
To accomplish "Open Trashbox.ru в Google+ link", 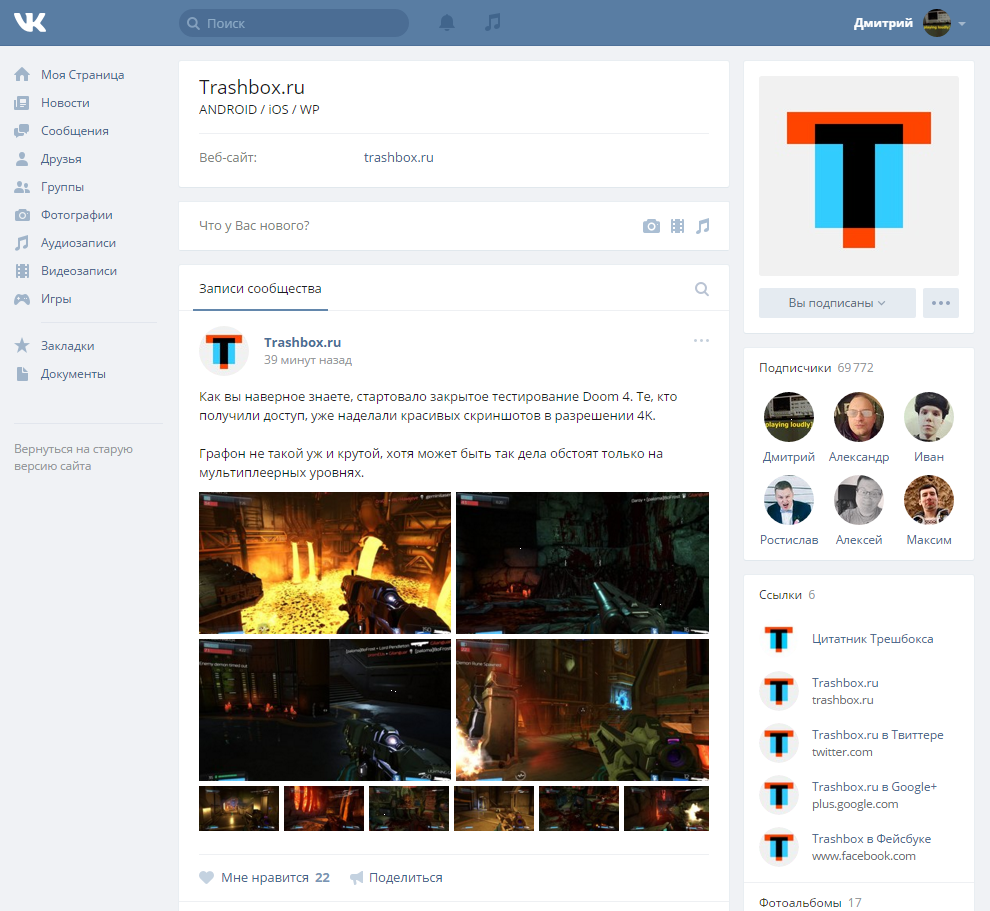I will (874, 787).
